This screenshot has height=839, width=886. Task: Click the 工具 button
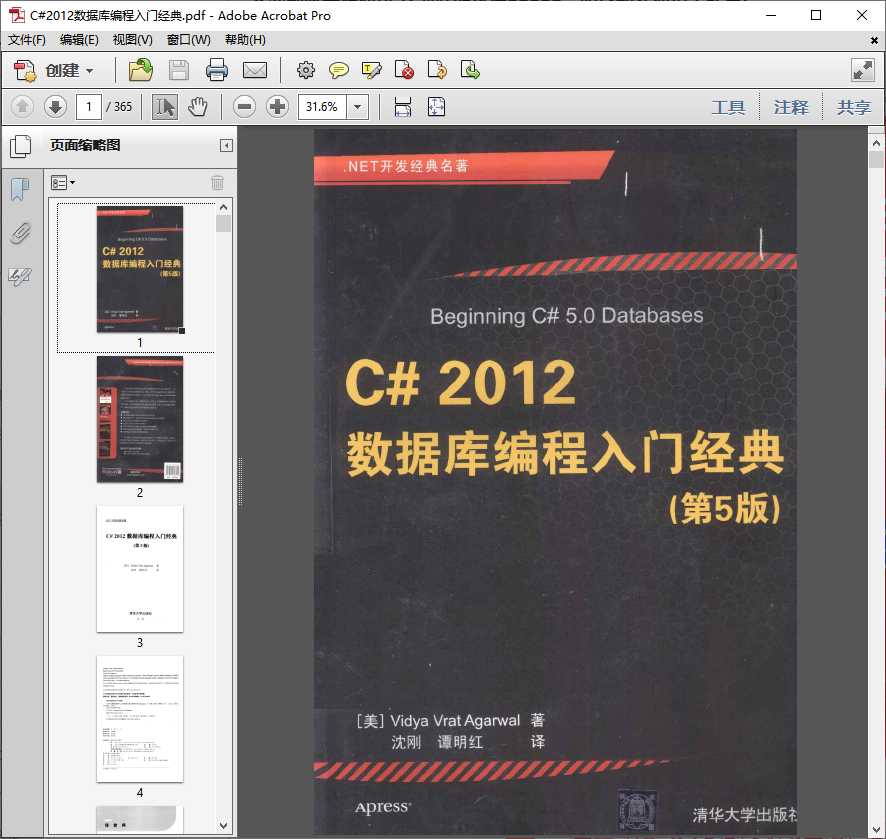click(x=729, y=107)
